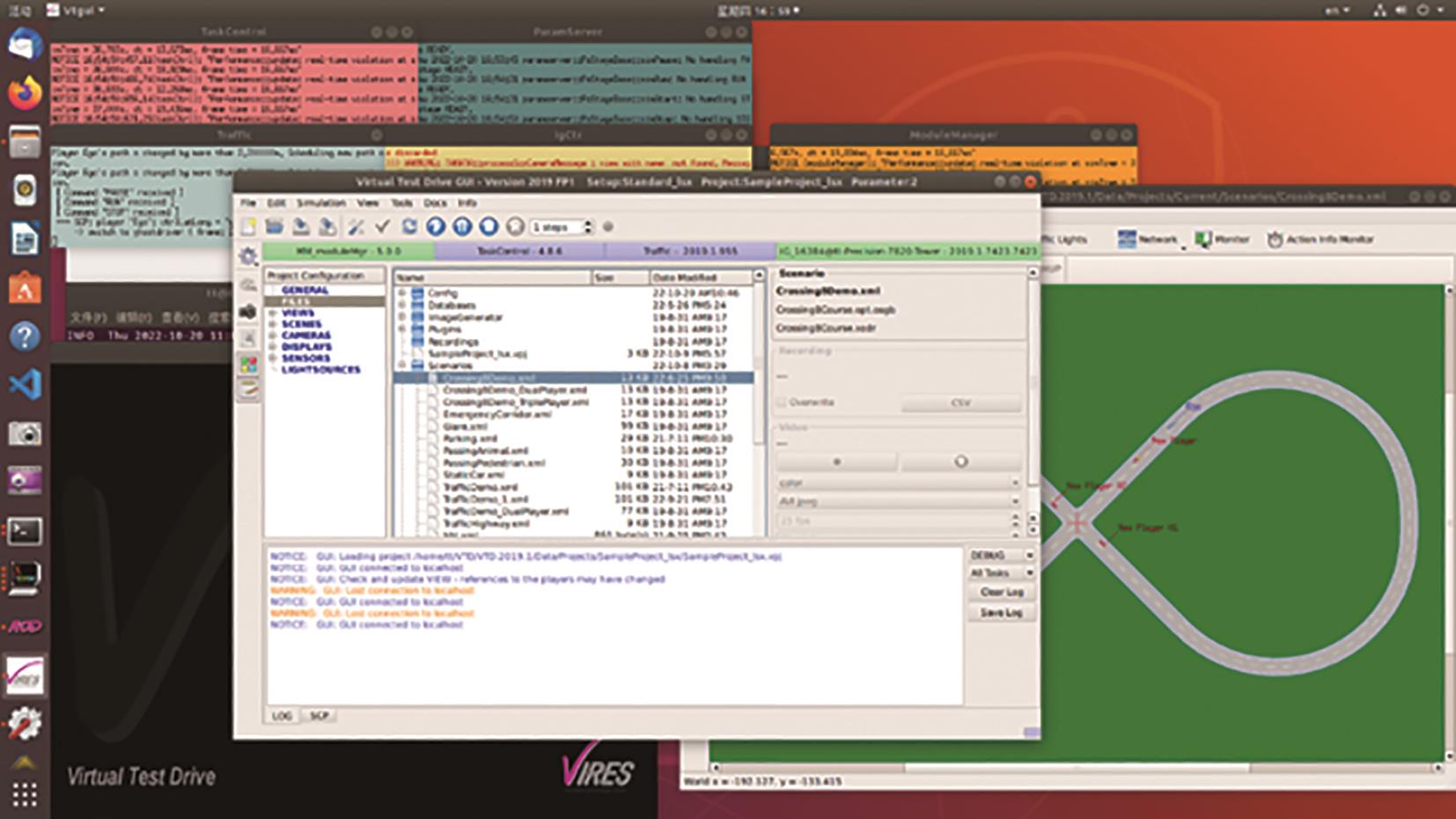The width and height of the screenshot is (1456, 819).
Task: Open the All Tasks filter dropdown
Action: pos(1001,573)
